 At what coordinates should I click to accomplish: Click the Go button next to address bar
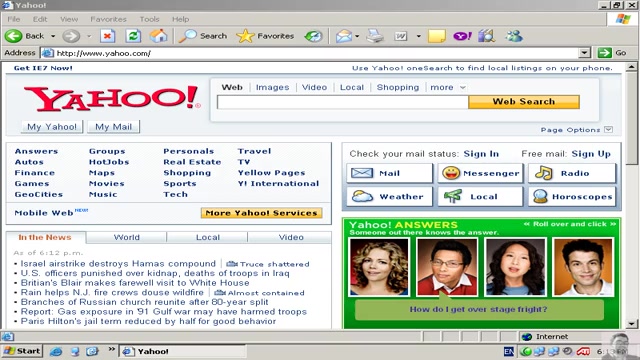(612, 53)
